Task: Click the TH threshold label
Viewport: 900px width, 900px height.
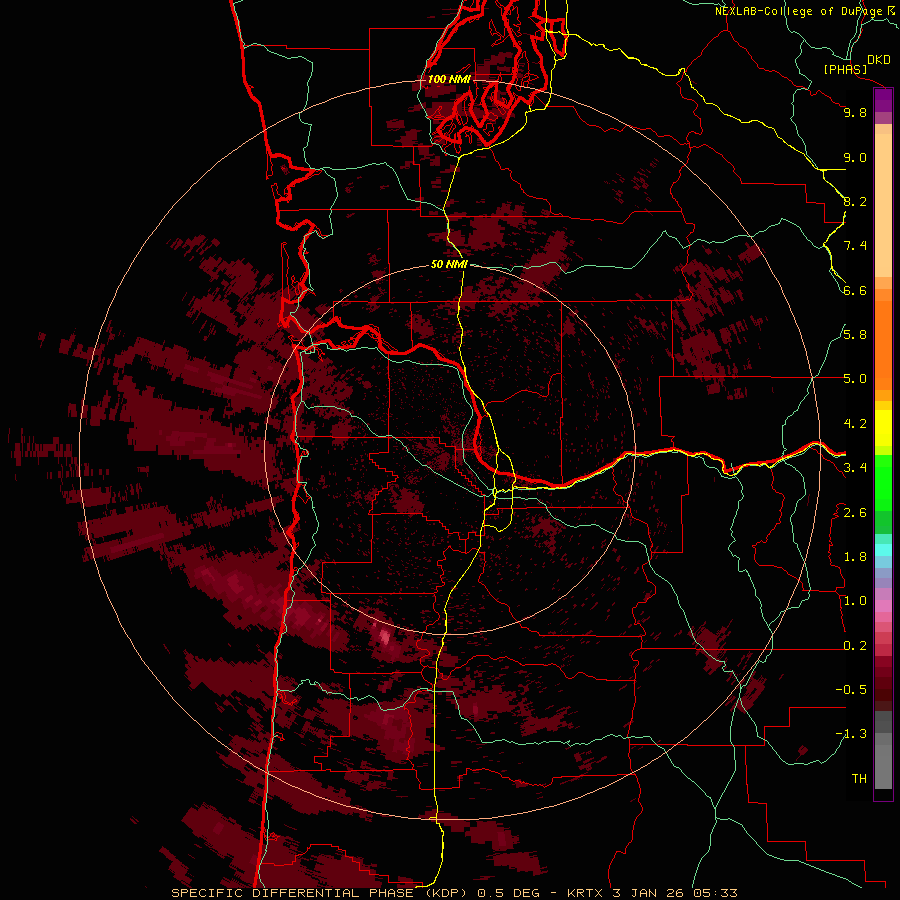Action: pyautogui.click(x=859, y=779)
